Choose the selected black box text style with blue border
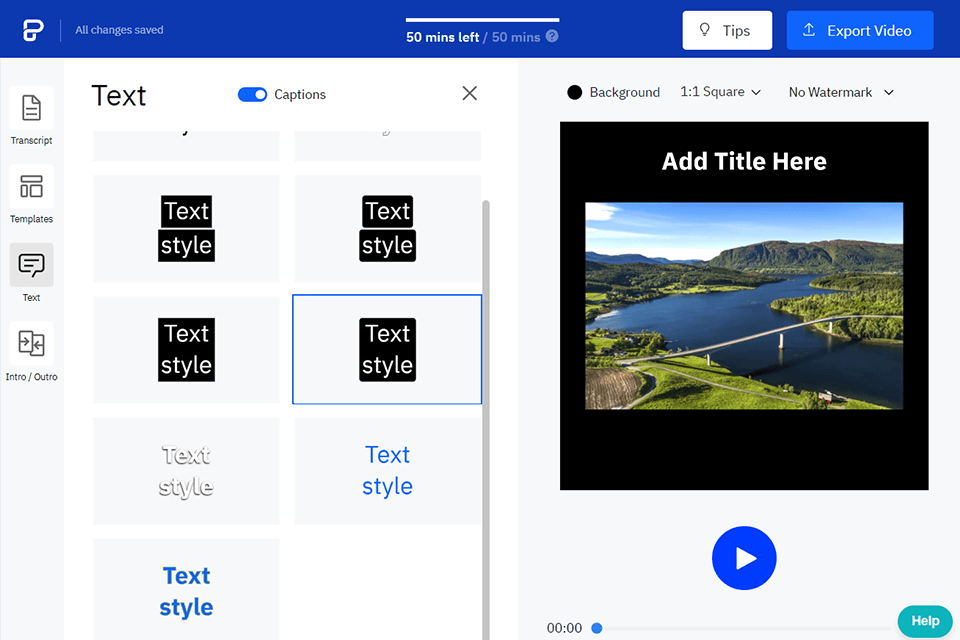The height and width of the screenshot is (640, 960). click(x=387, y=349)
